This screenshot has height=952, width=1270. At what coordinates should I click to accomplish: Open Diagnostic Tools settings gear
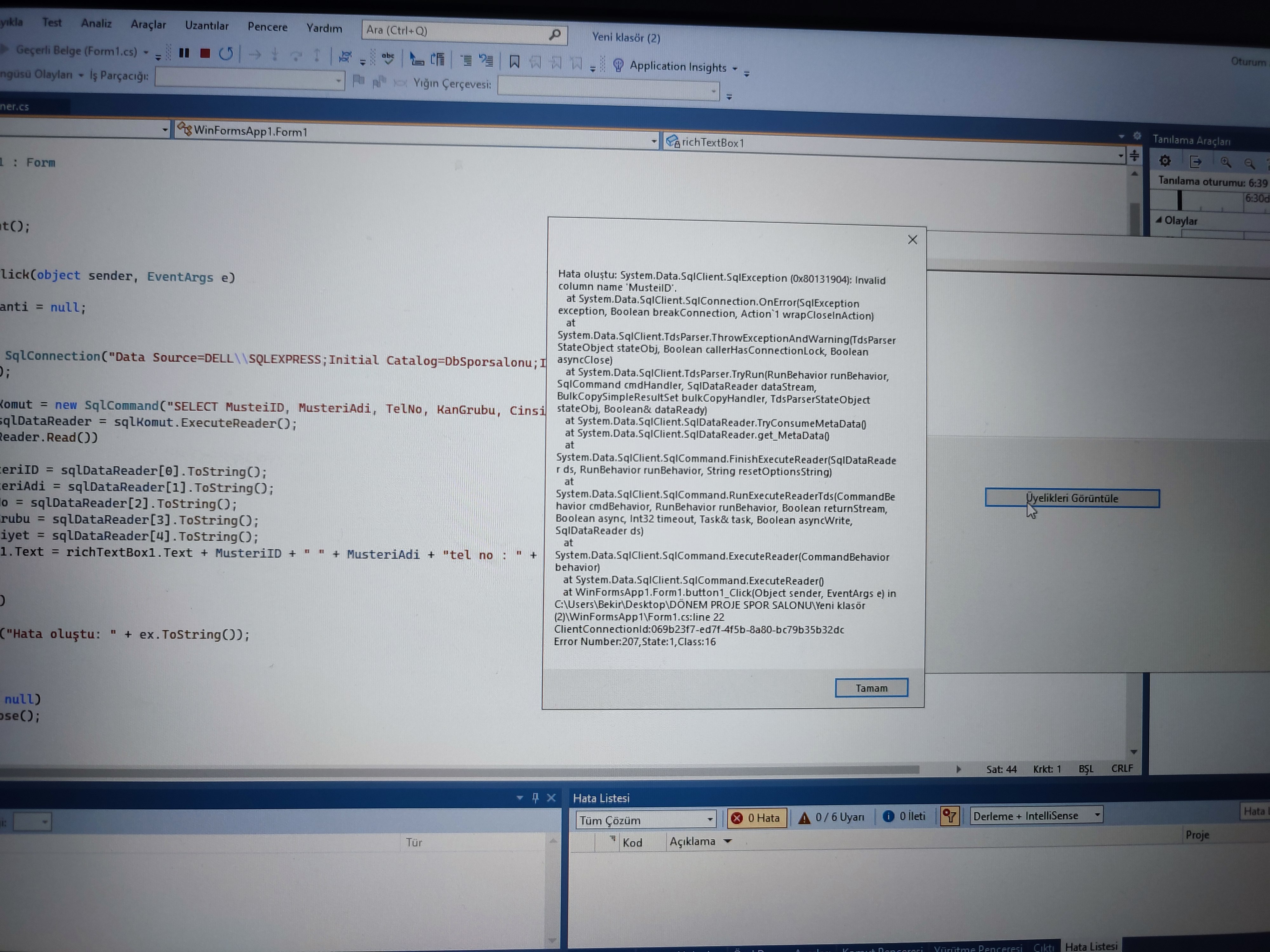coord(1165,161)
